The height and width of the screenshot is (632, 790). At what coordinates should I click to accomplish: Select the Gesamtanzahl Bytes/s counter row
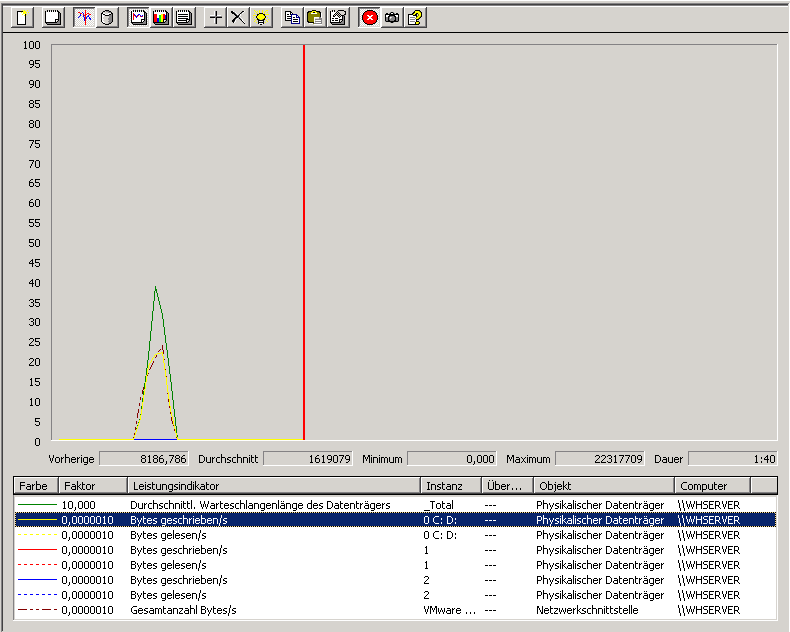(396, 610)
